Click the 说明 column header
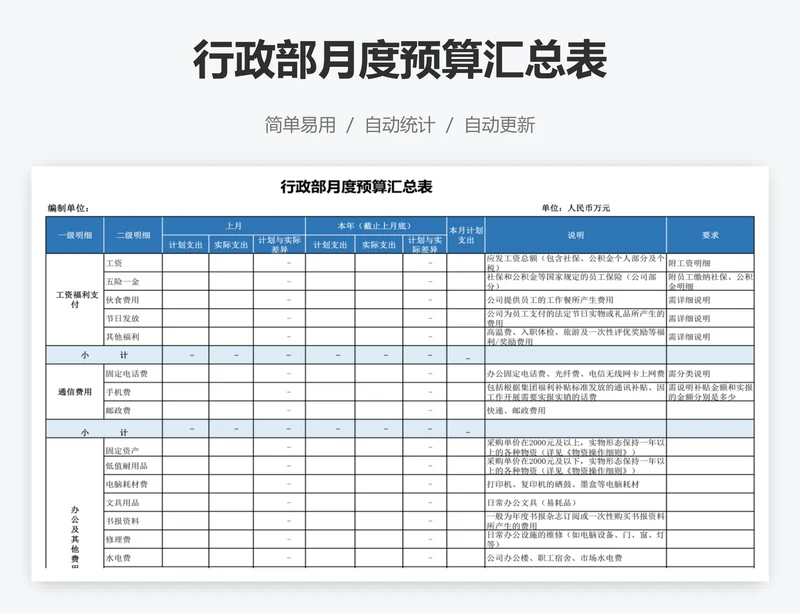 (x=575, y=235)
